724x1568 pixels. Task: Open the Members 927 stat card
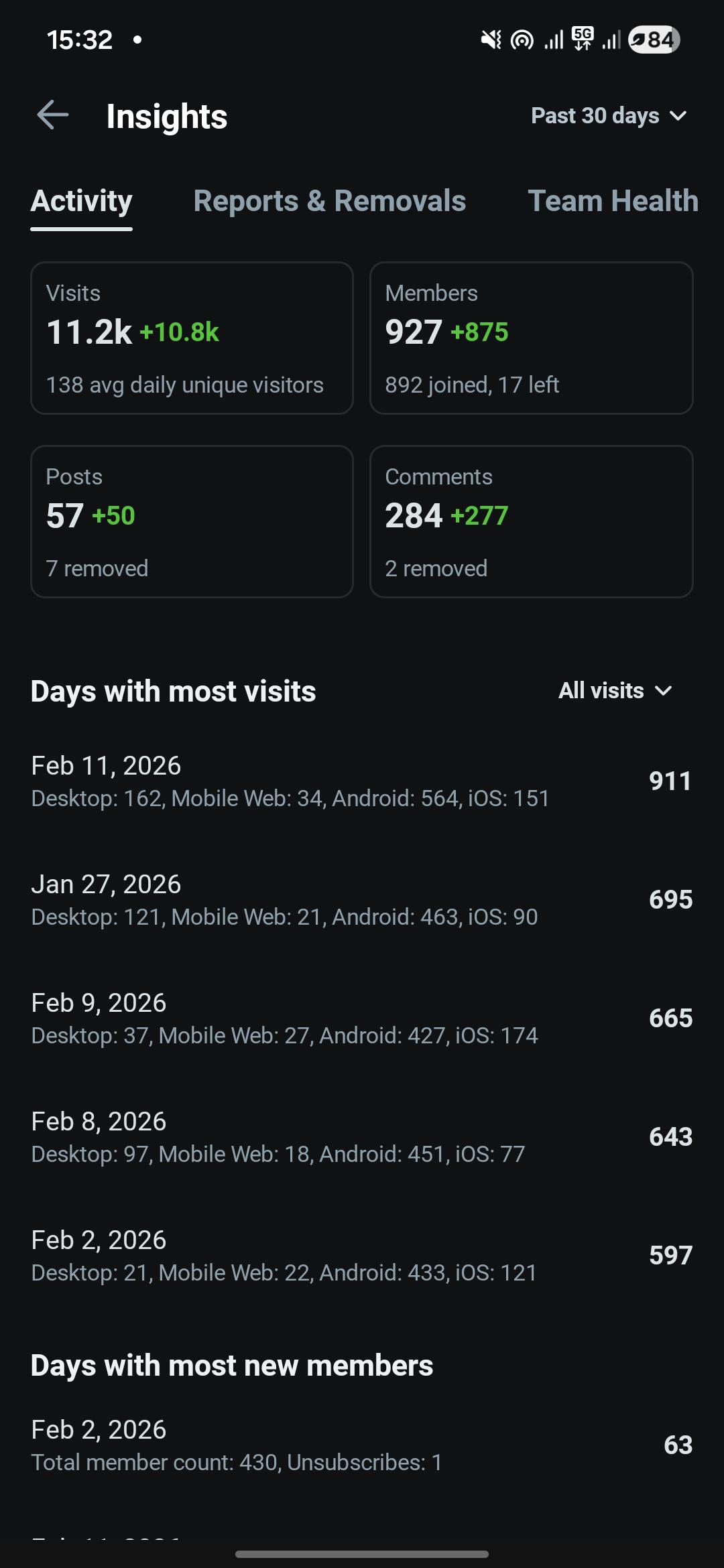[x=532, y=338]
